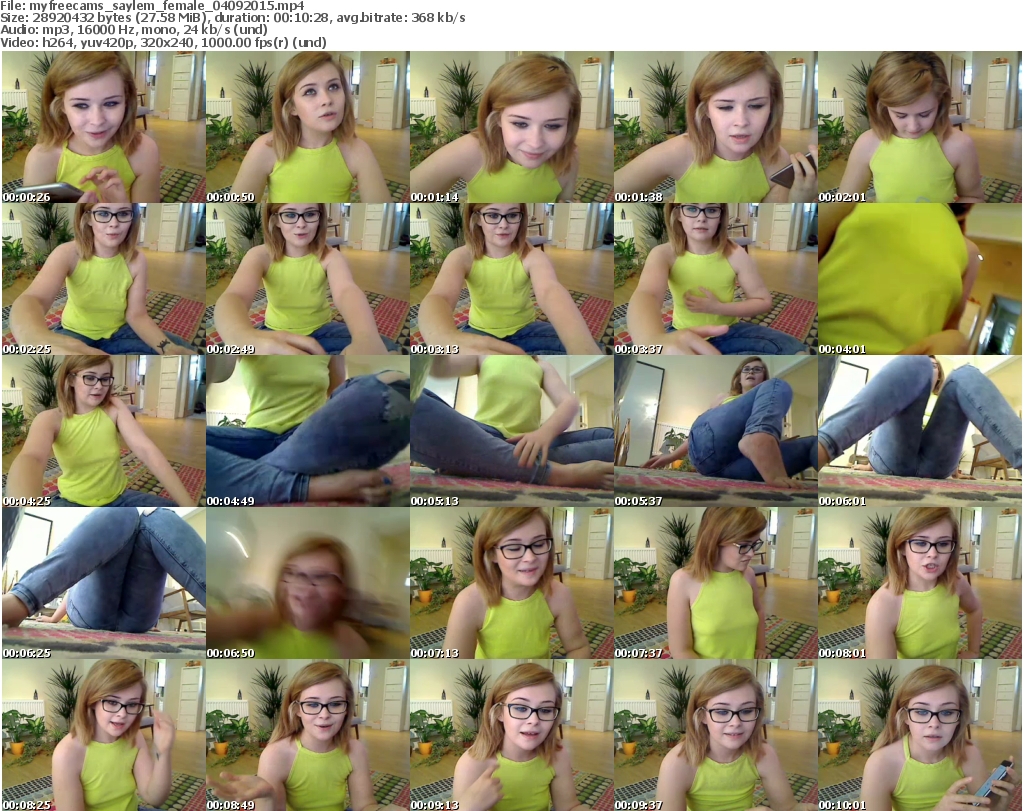The width and height of the screenshot is (1024, 811).
Task: Click the thumbnail stamped 00:00:26
Action: [x=103, y=127]
